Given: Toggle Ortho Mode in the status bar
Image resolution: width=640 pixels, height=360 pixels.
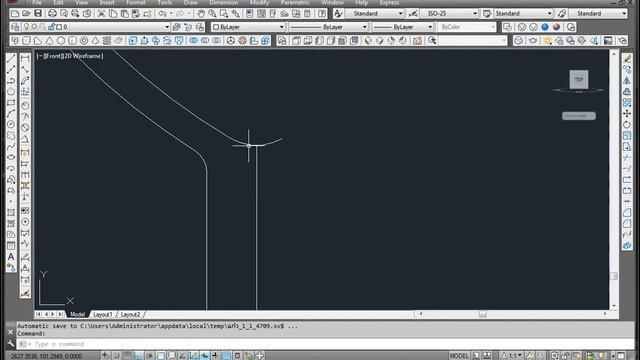Looking at the screenshot, I should pyautogui.click(x=138, y=356).
